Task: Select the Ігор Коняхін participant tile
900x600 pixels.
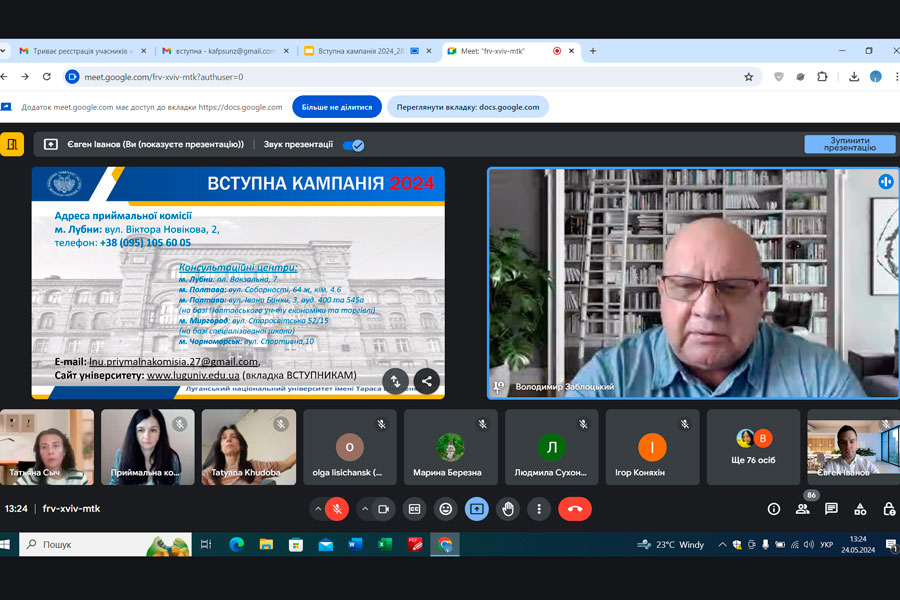Action: [x=652, y=447]
